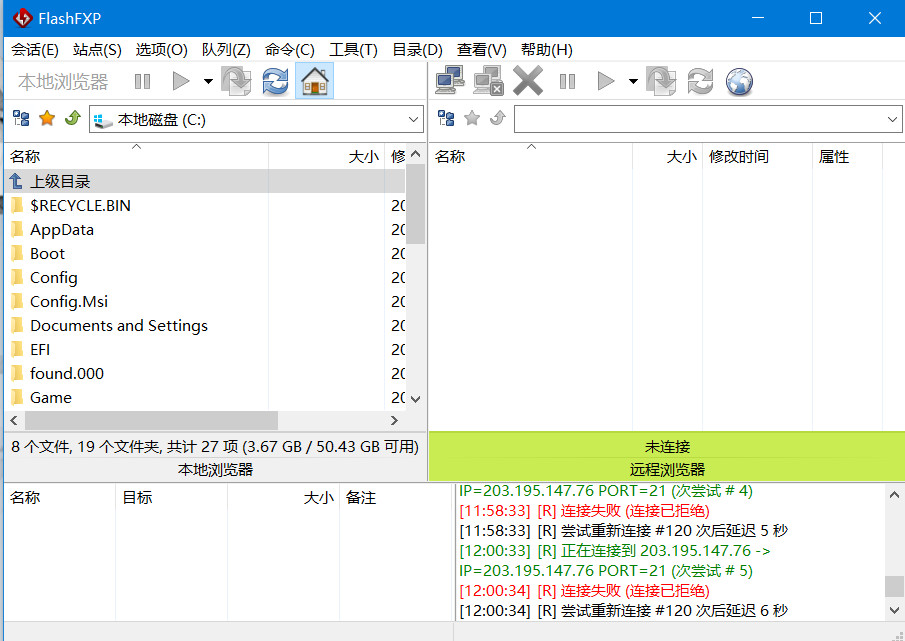This screenshot has height=641, width=905.
Task: Click the horizontal scrollbar in local pane
Action: click(150, 421)
